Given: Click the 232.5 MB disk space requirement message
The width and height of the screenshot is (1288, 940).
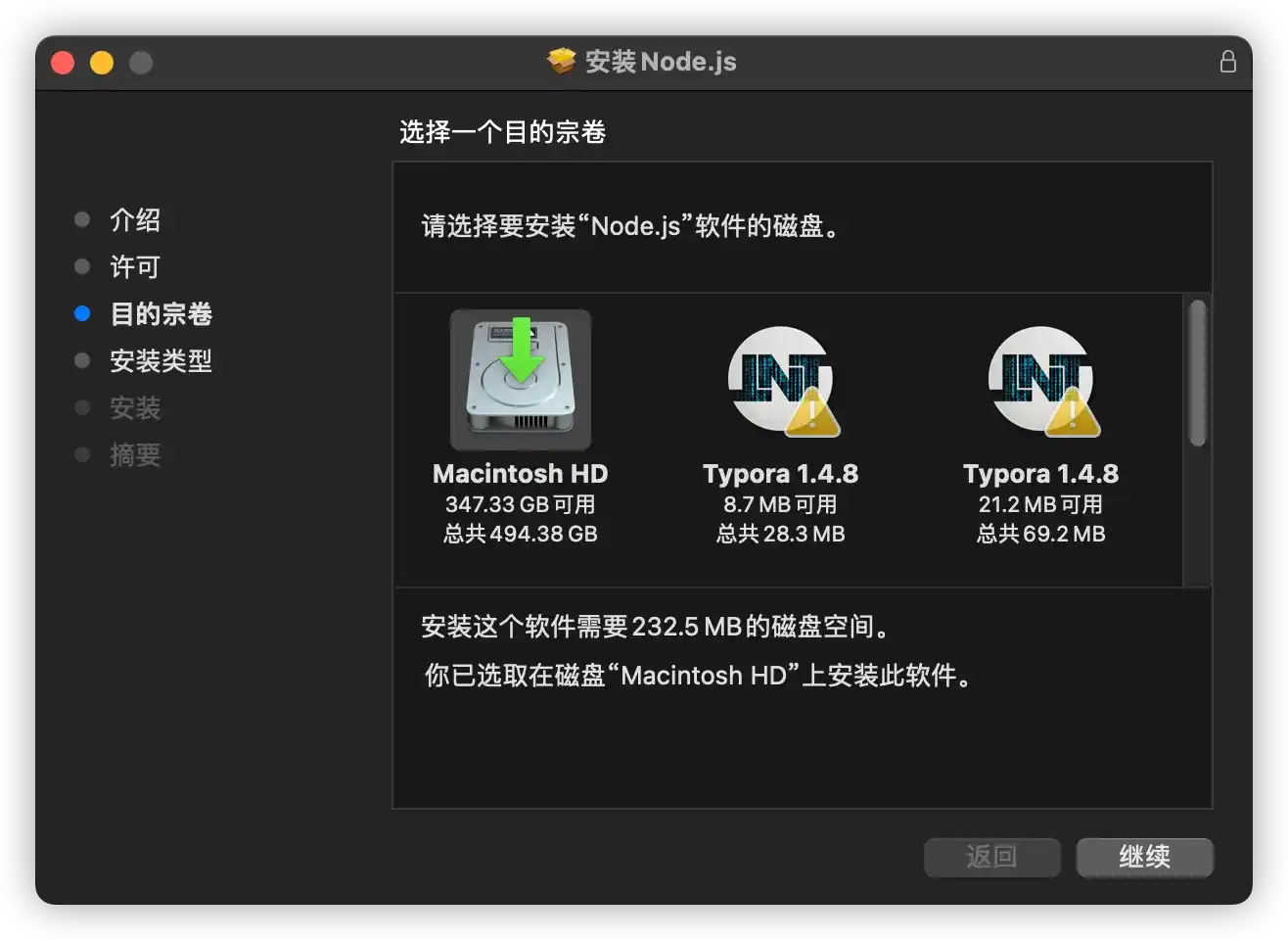Looking at the screenshot, I should 656,627.
